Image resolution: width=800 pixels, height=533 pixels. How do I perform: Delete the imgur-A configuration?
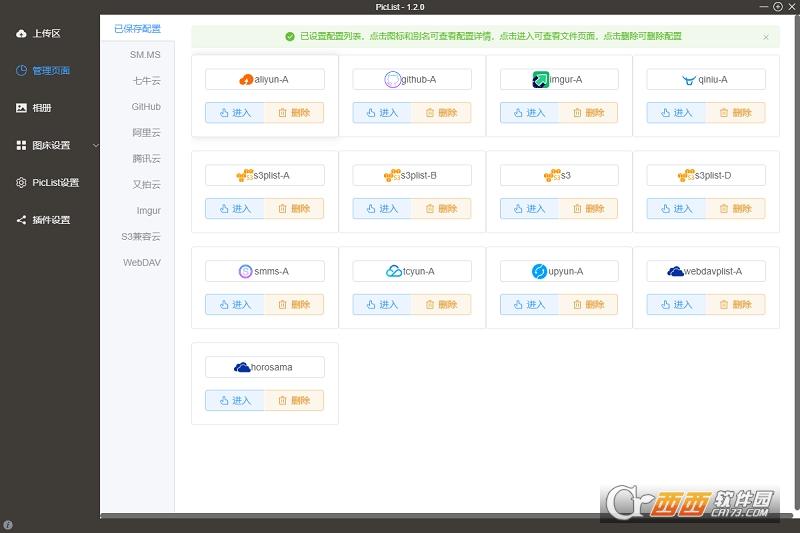click(x=588, y=113)
